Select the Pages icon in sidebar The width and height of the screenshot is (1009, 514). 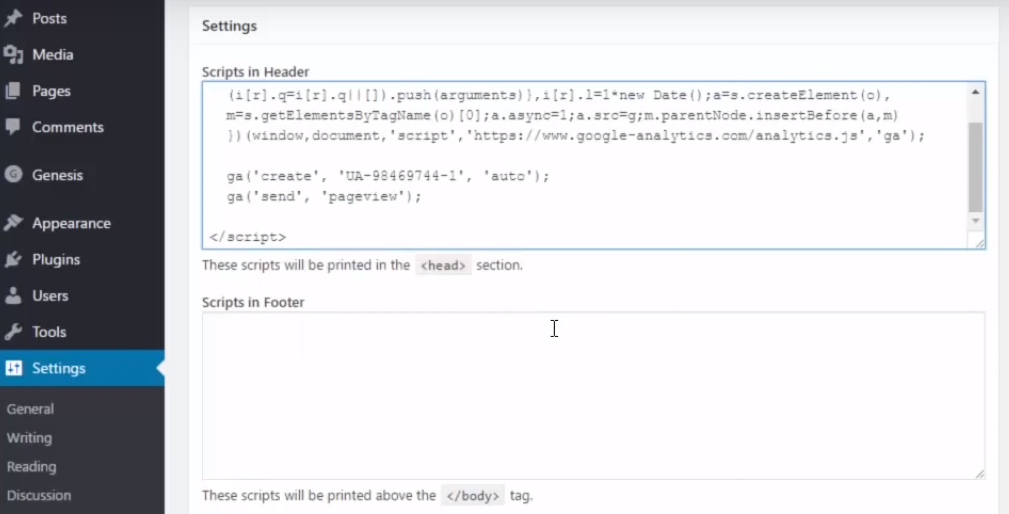[x=13, y=91]
